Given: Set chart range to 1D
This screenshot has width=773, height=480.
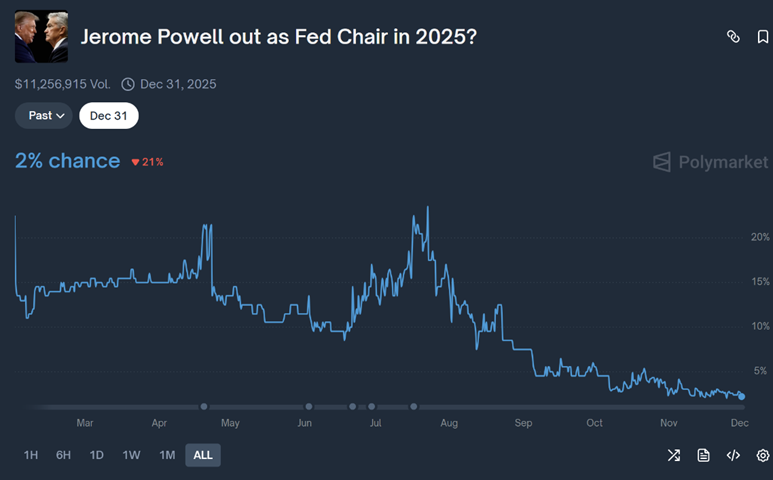Looking at the screenshot, I should pos(97,455).
